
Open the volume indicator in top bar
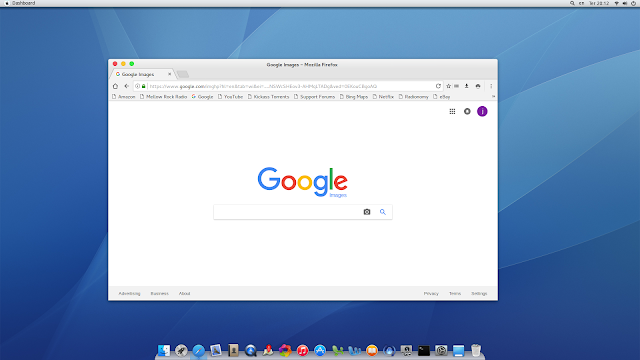point(625,3)
